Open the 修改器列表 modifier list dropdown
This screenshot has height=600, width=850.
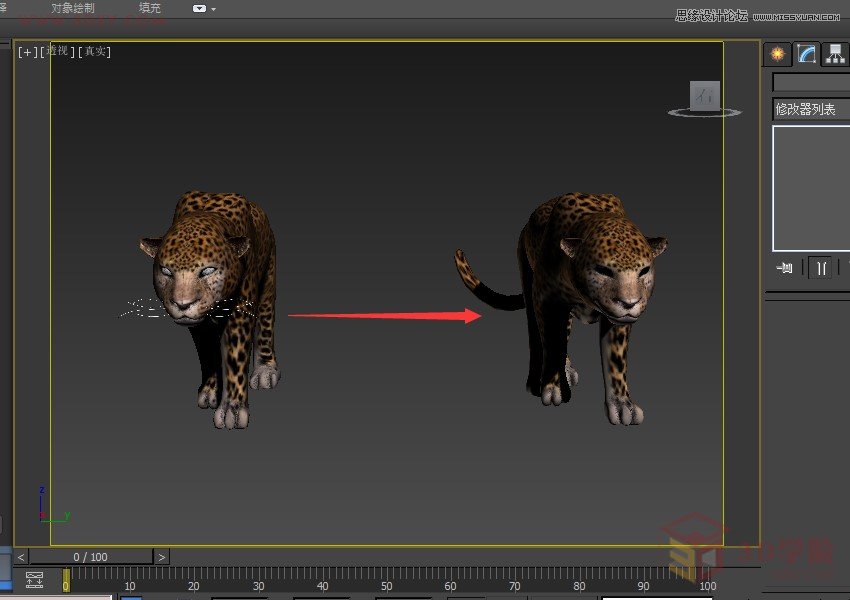tap(810, 110)
